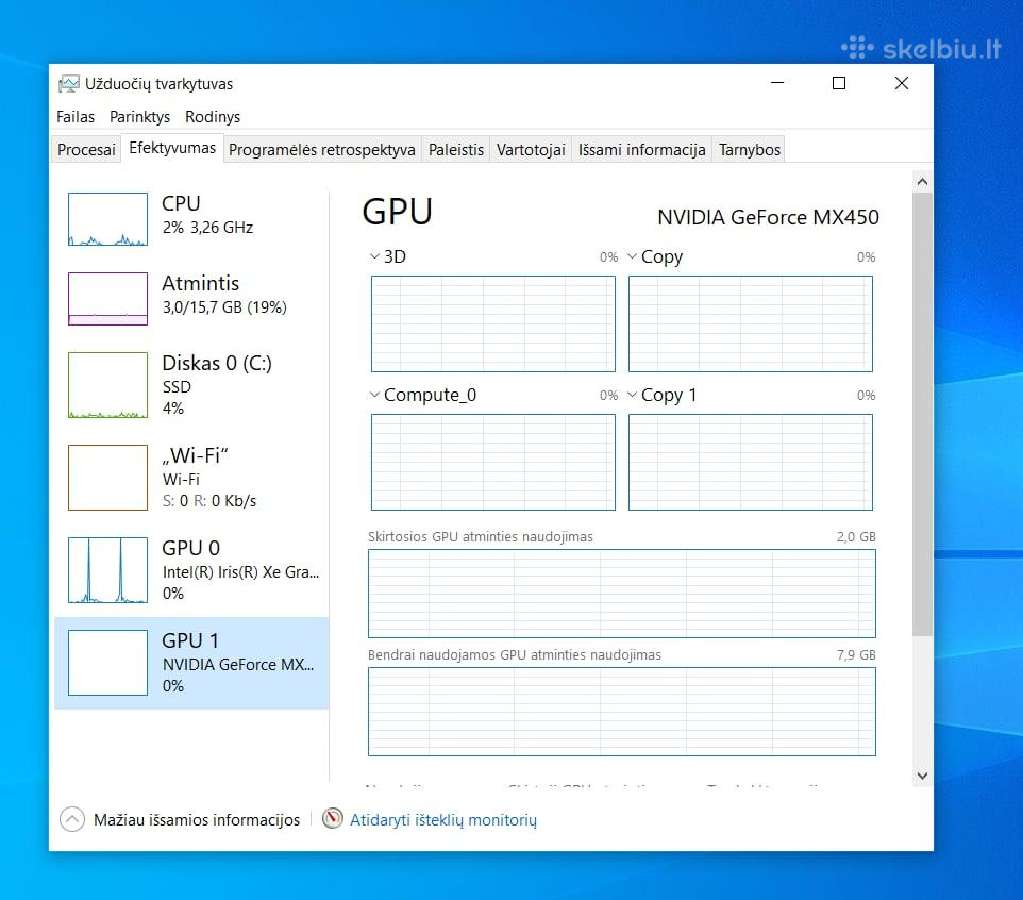1023x900 pixels.
Task: Minimize the Task Manager window
Action: click(777, 83)
